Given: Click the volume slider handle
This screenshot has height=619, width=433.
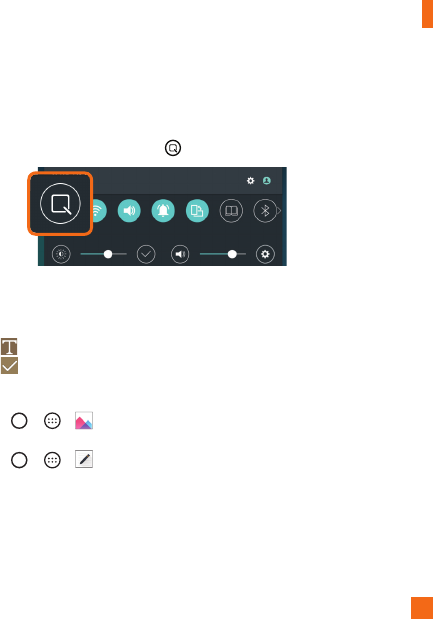Looking at the screenshot, I should [x=232, y=254].
